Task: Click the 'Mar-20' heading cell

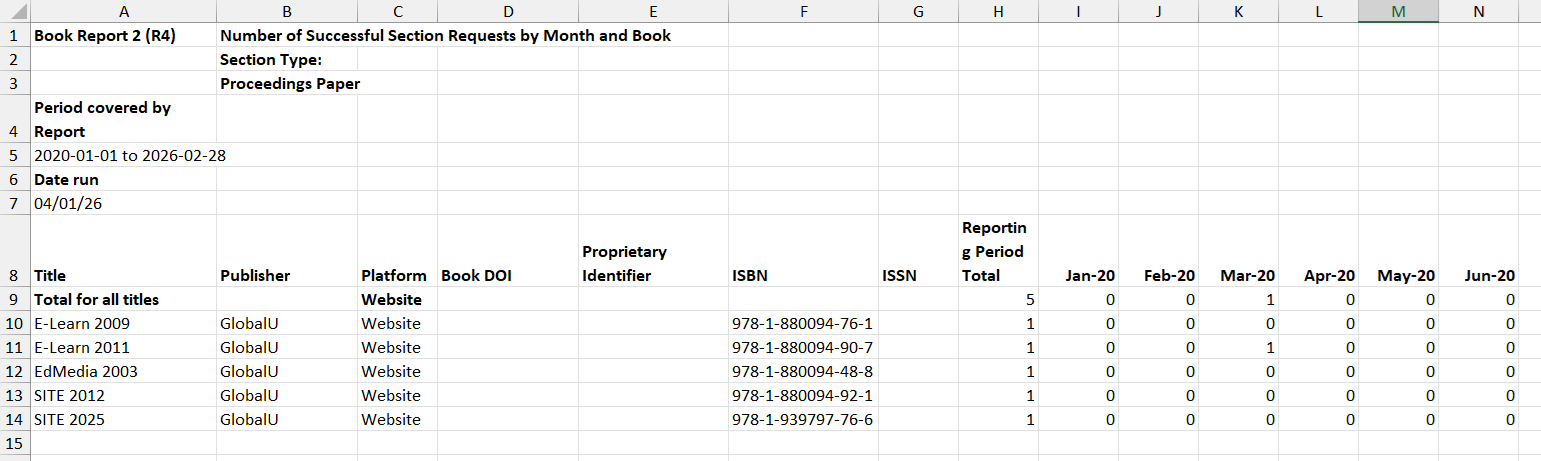Action: [1238, 251]
